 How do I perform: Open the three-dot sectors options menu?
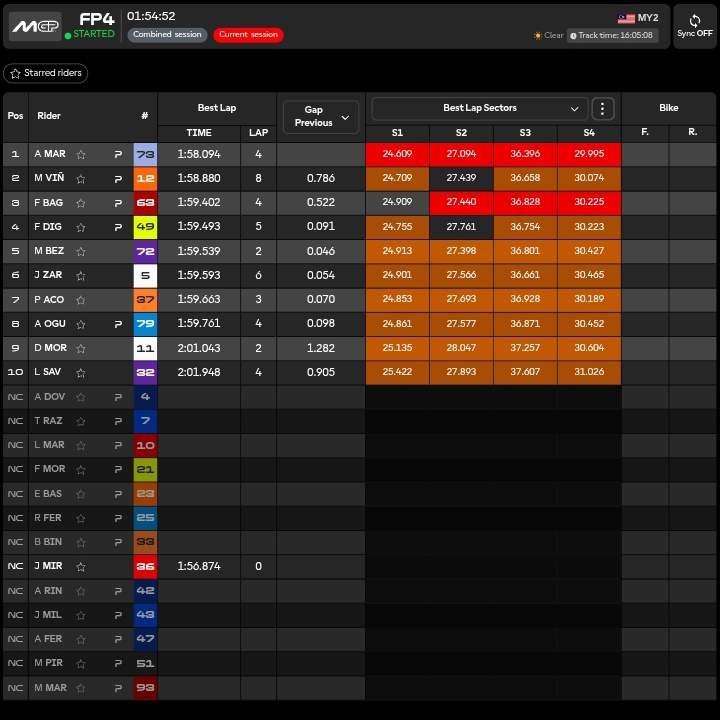(602, 108)
